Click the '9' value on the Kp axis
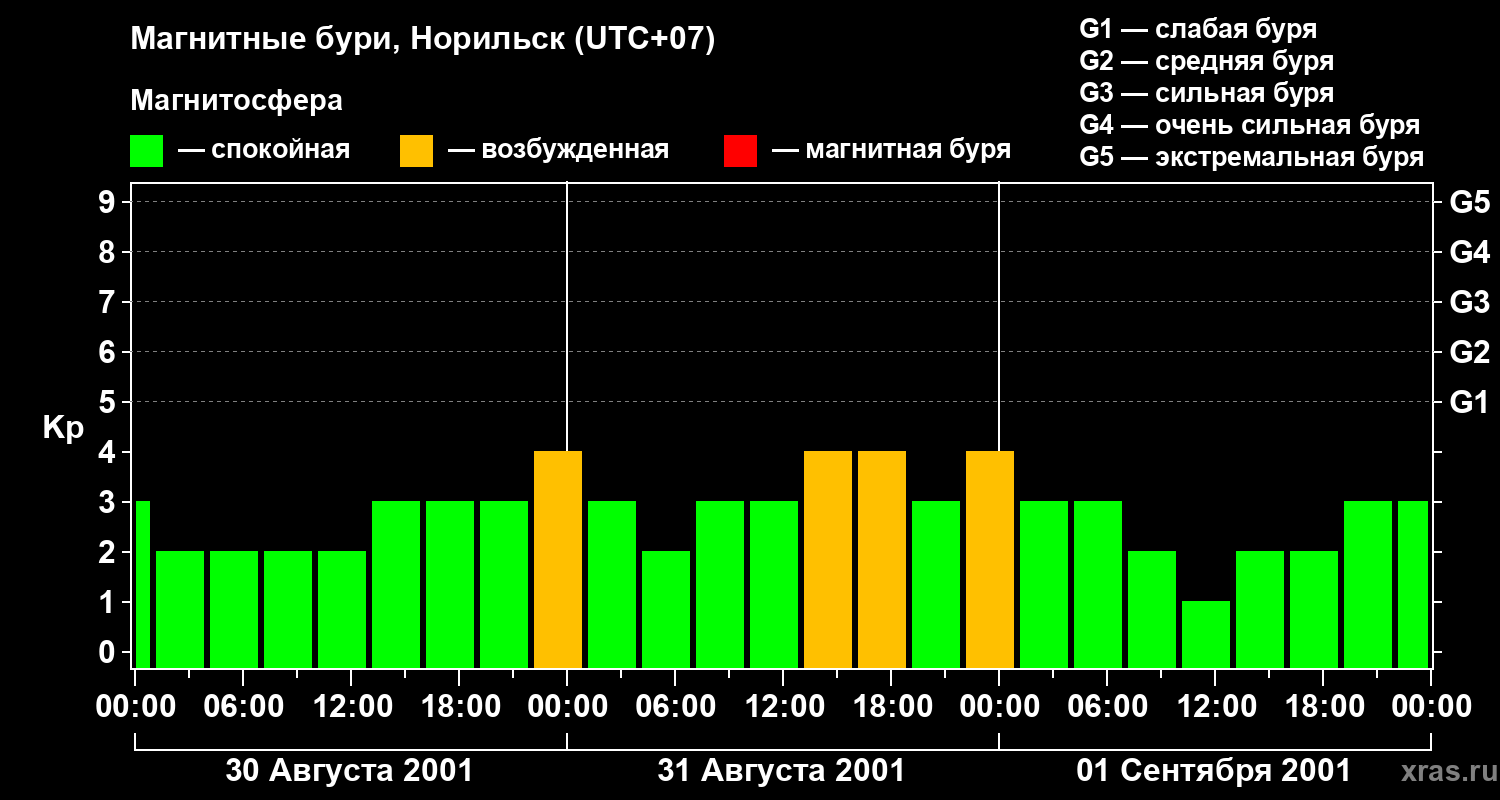 pyautogui.click(x=109, y=203)
